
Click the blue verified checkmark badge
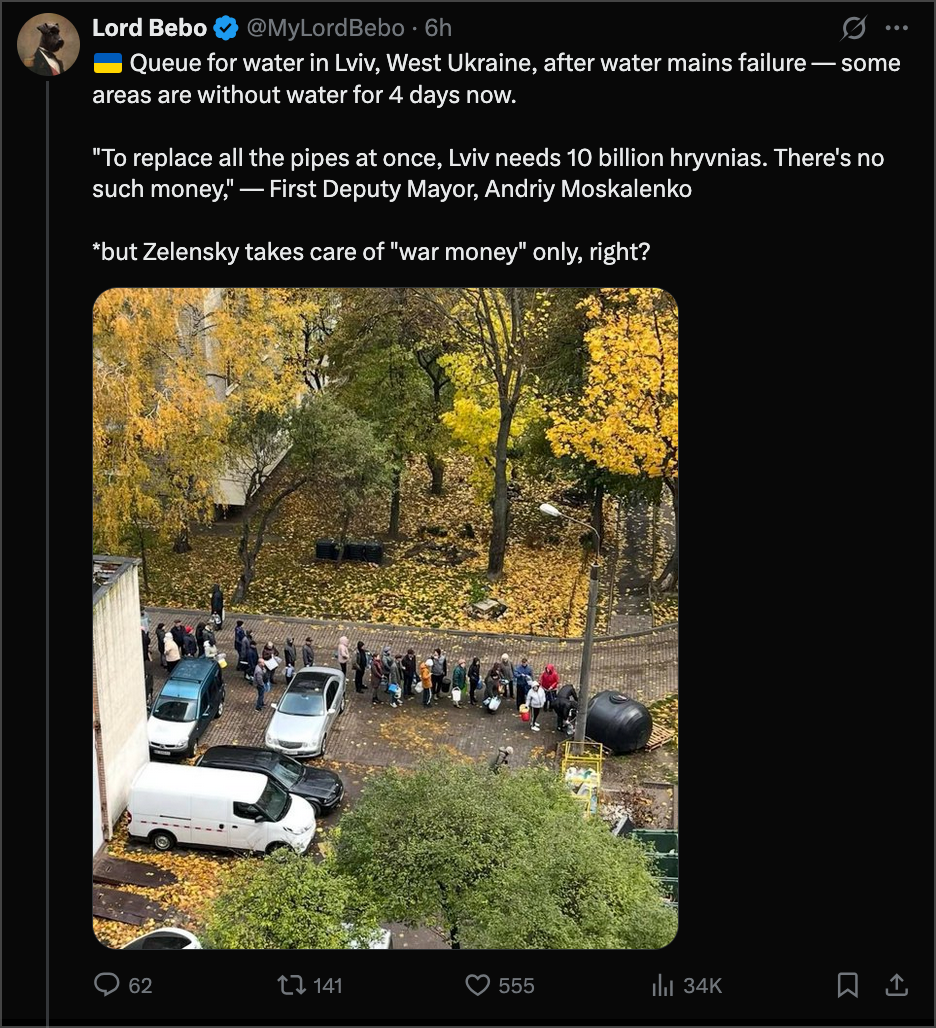pos(226,28)
